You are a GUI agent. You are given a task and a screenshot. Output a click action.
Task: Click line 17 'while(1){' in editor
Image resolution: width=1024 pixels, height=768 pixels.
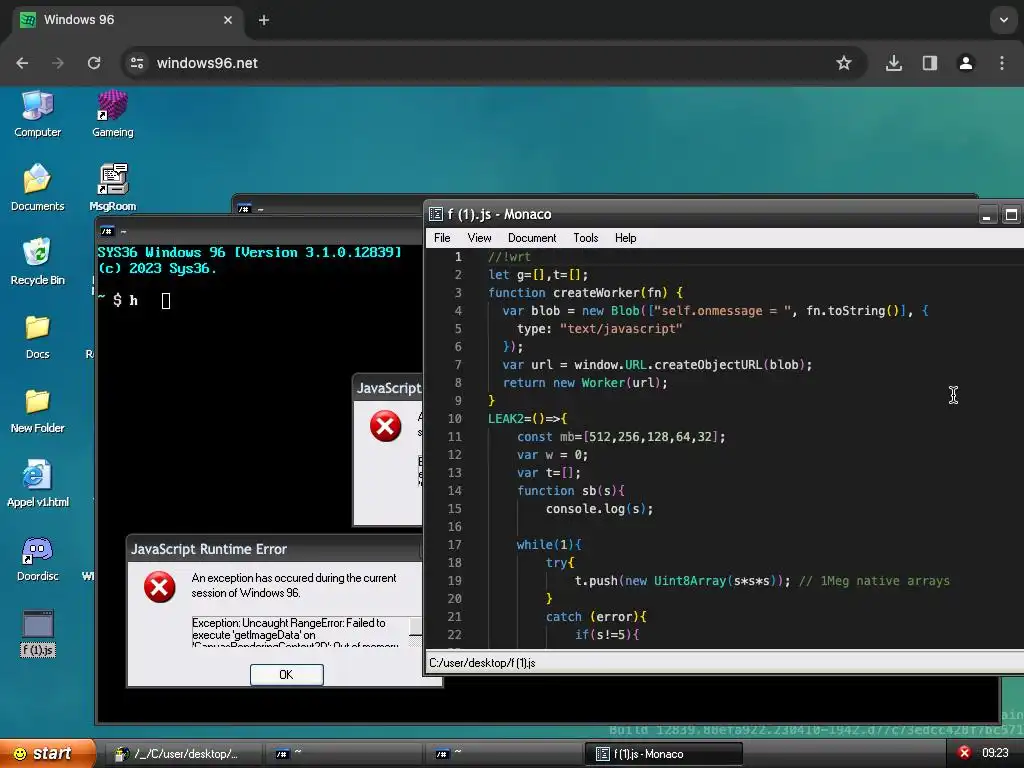(x=549, y=545)
